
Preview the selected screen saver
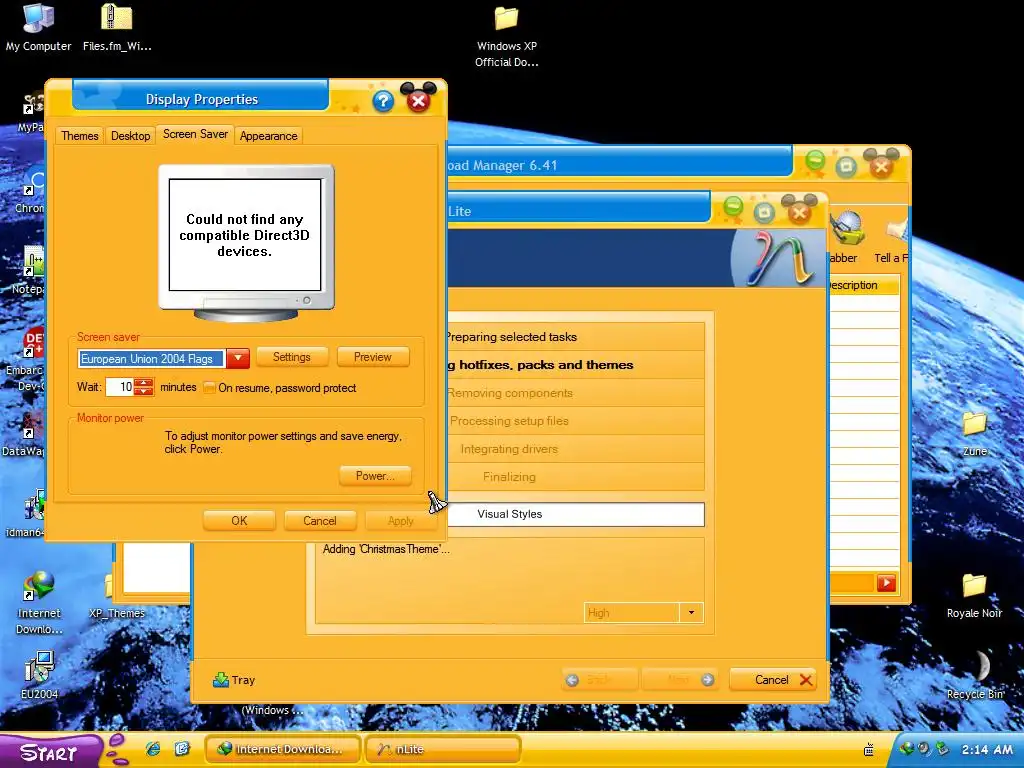coord(373,357)
